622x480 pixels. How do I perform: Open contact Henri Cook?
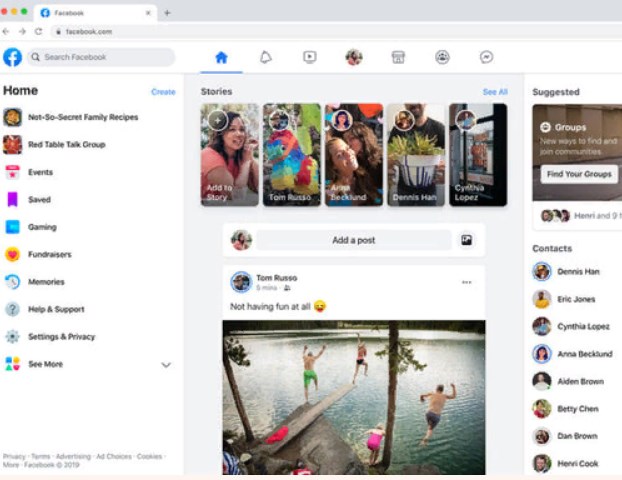click(565, 463)
